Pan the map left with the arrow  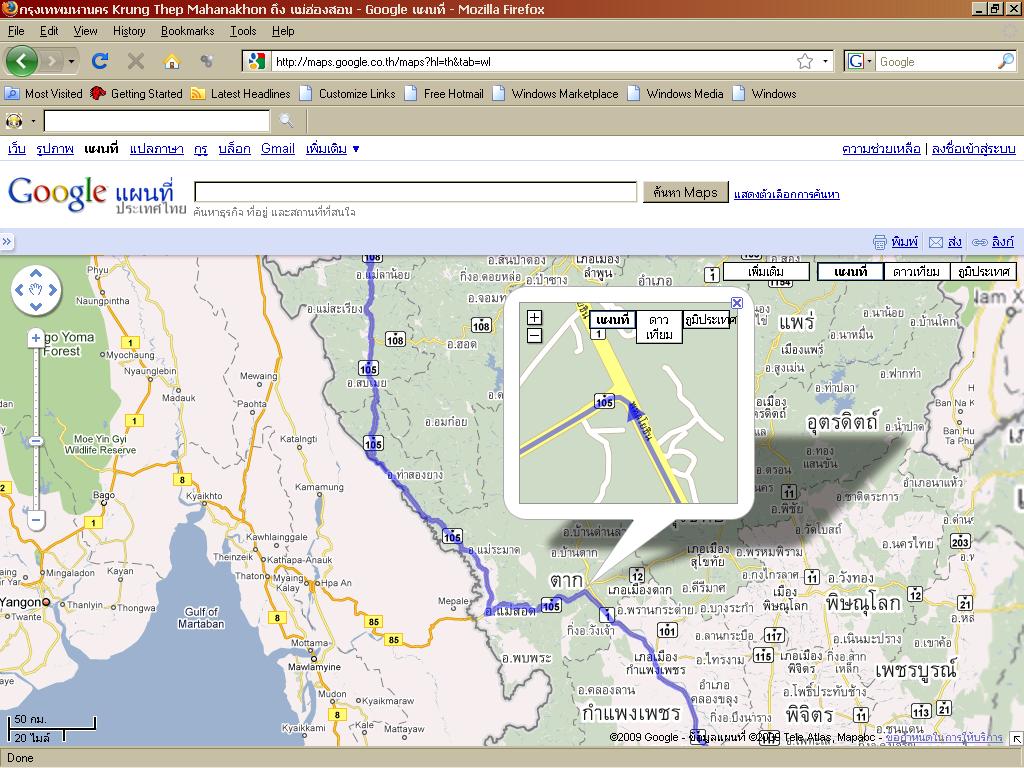(19, 290)
